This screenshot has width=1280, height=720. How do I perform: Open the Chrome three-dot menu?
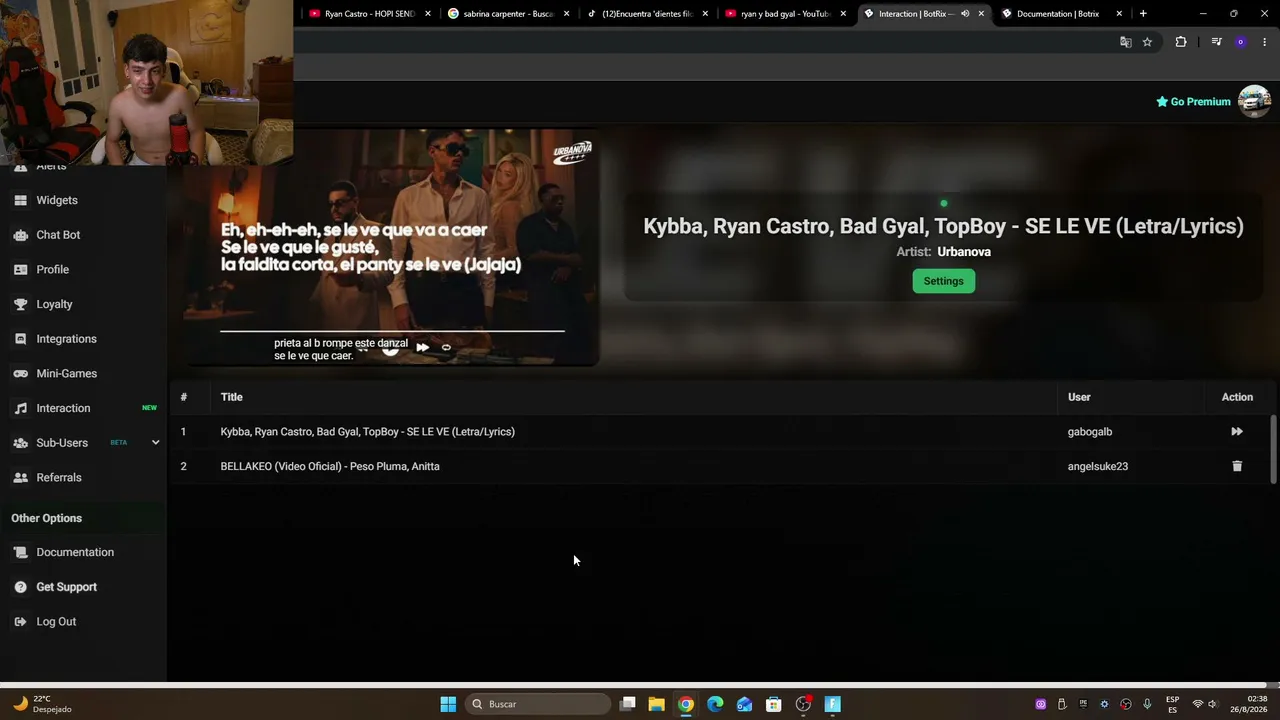click(1264, 42)
